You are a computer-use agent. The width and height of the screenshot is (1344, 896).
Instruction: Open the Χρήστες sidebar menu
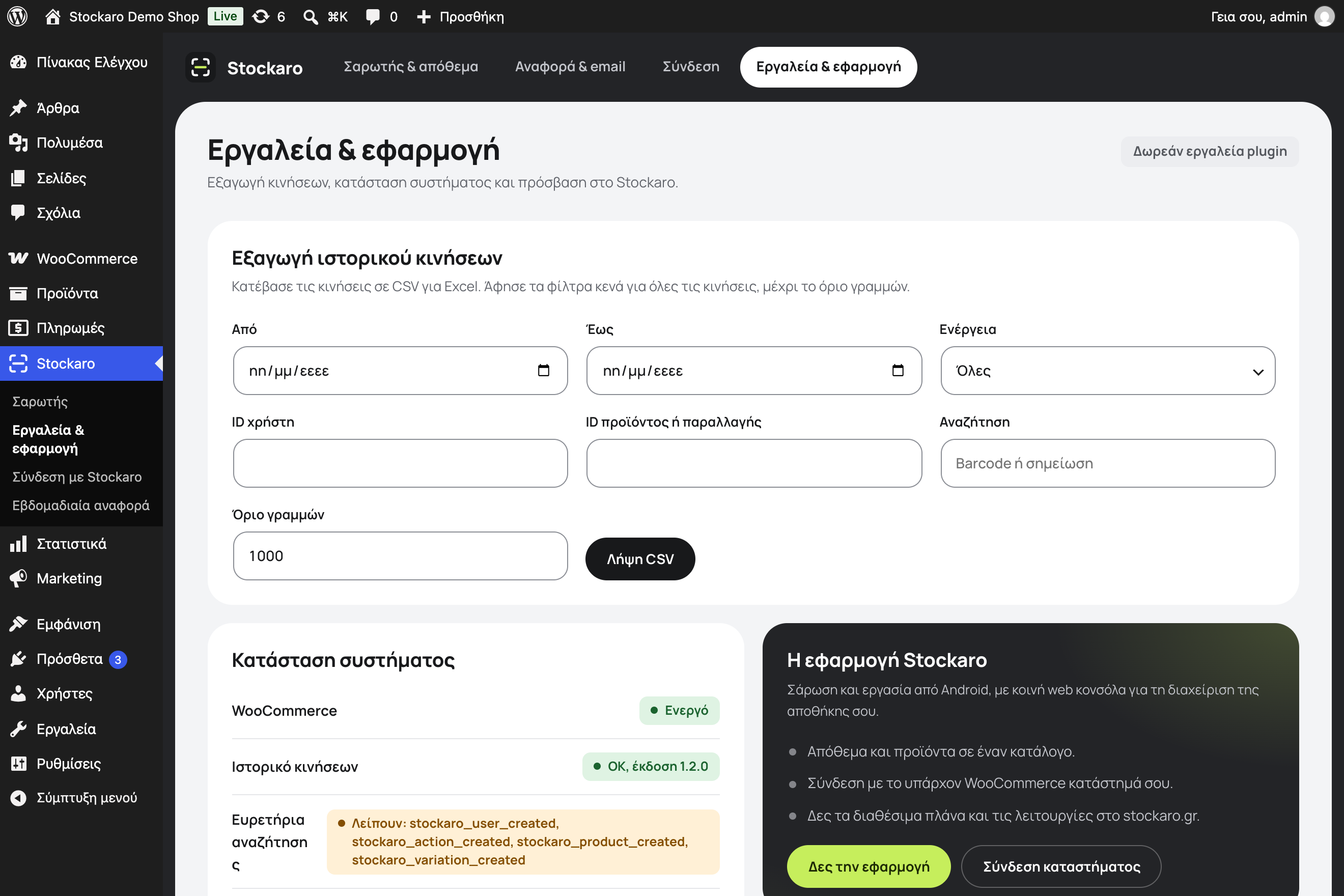81,694
